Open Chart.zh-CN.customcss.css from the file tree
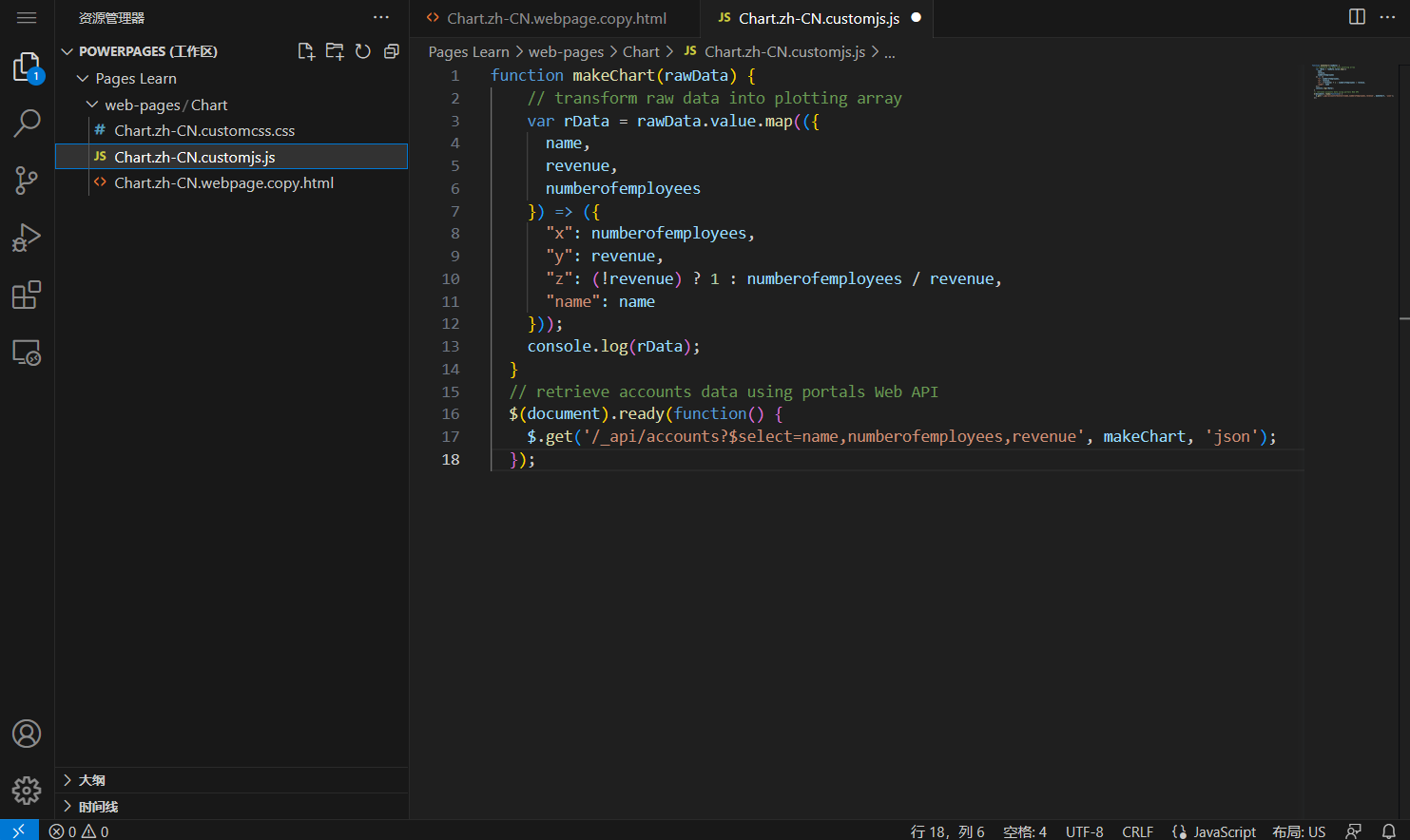The width and height of the screenshot is (1410, 840). (x=204, y=131)
